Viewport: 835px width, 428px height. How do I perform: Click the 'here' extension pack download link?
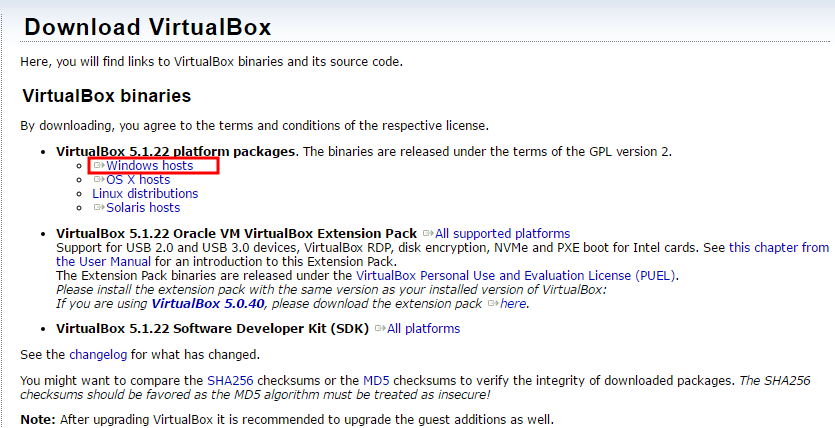513,304
